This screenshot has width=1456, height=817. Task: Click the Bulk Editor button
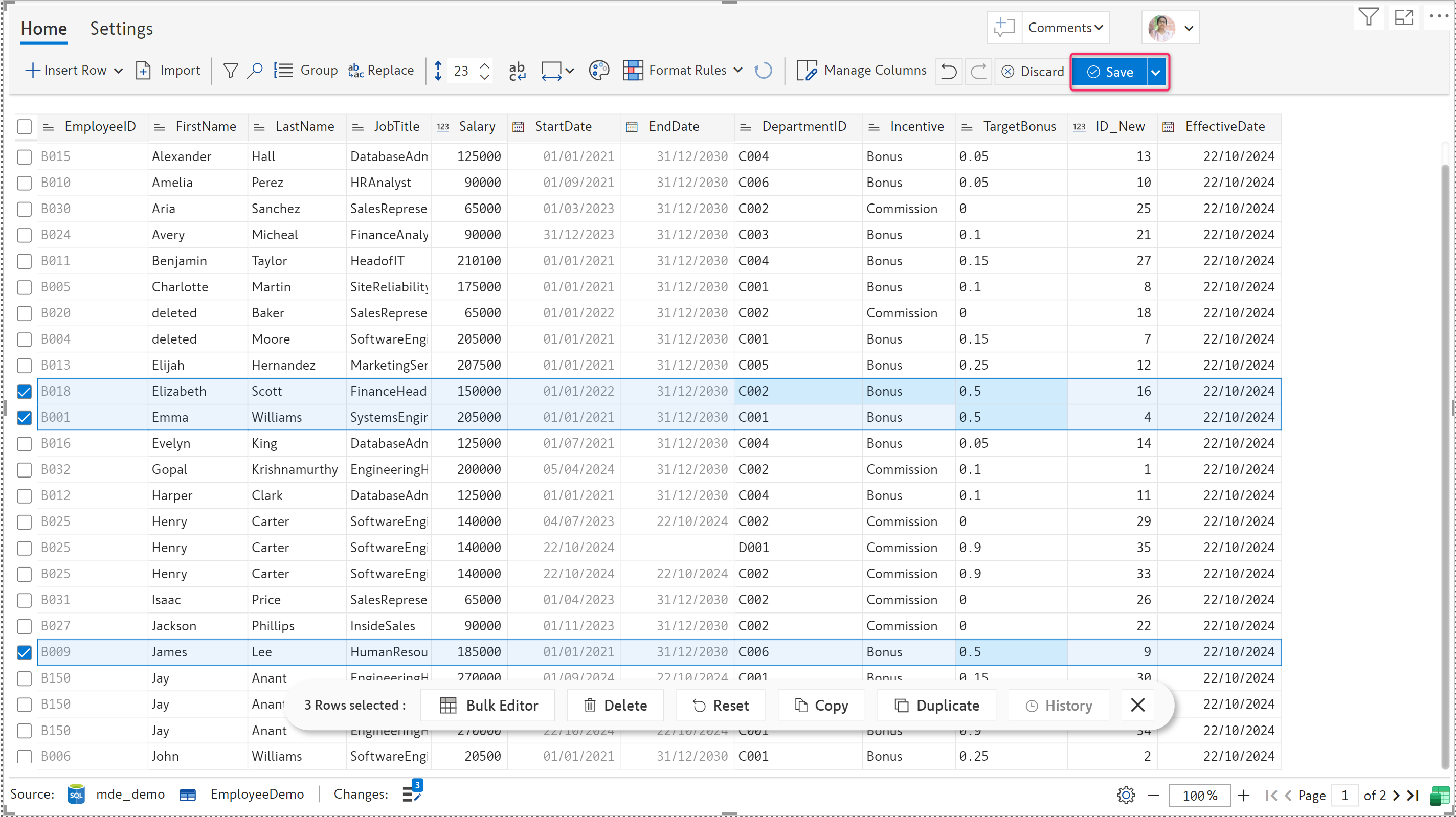click(489, 705)
